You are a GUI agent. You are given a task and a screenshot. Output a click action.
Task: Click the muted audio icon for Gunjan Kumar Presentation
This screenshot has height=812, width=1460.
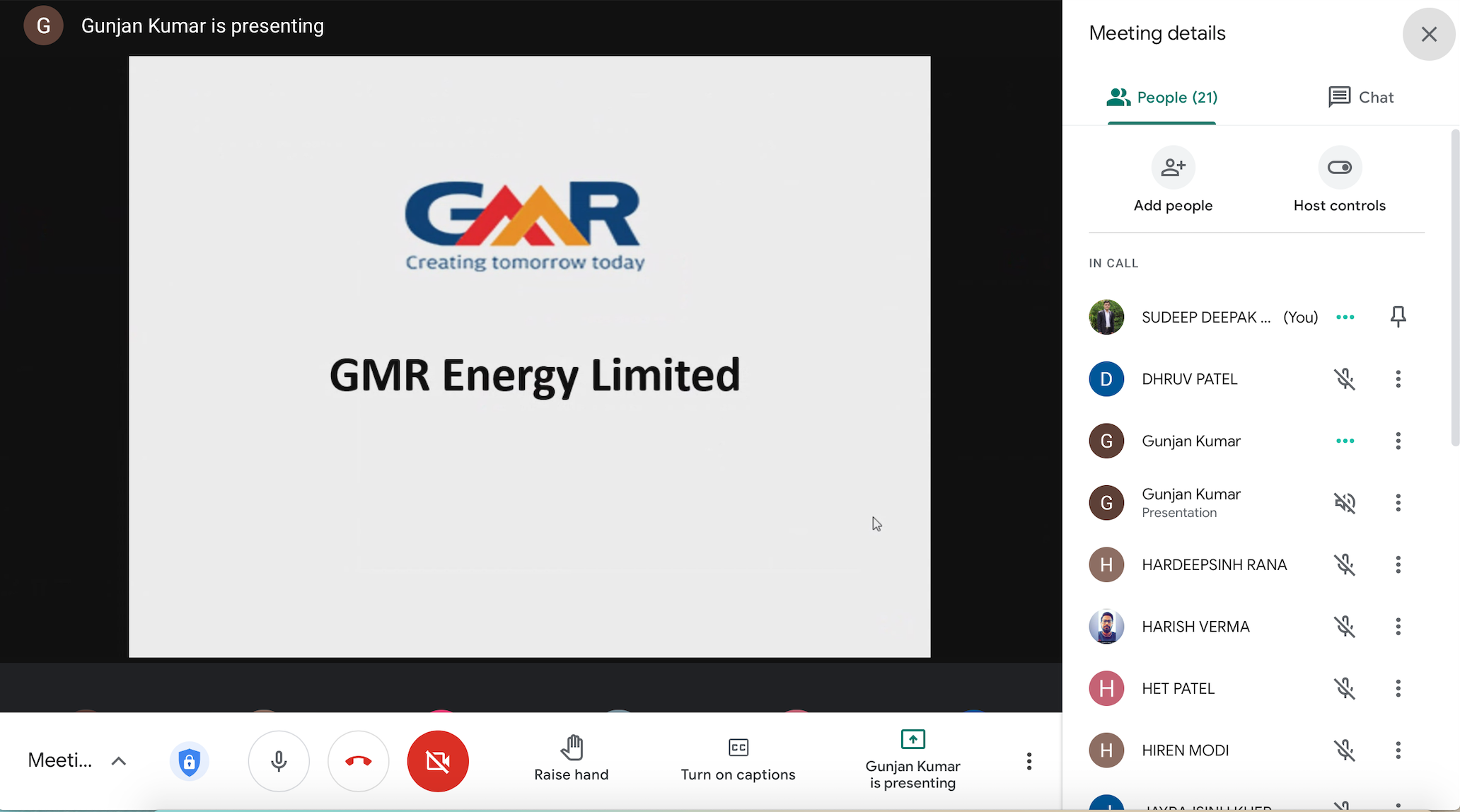1345,503
